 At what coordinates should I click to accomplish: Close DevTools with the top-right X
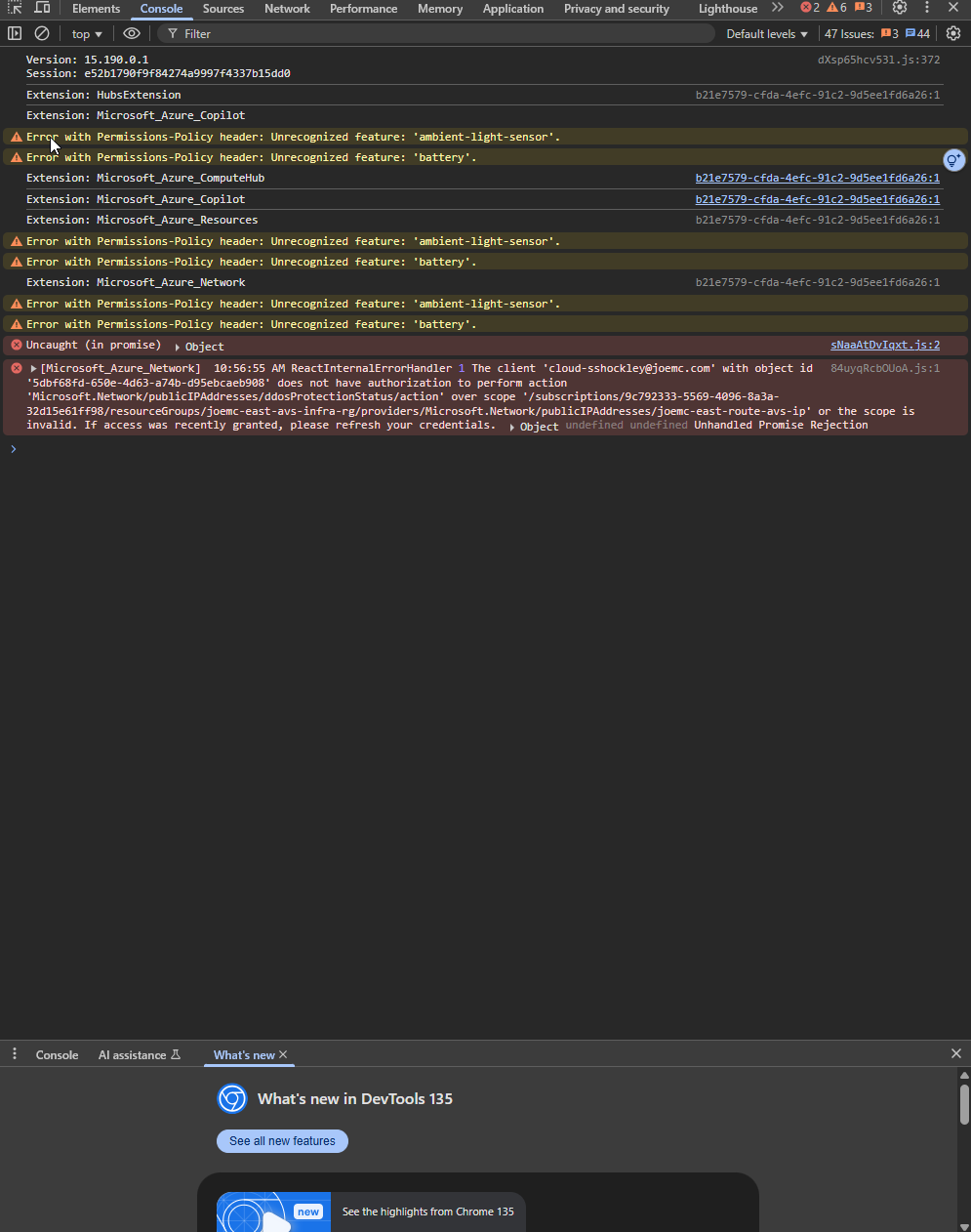point(953,8)
